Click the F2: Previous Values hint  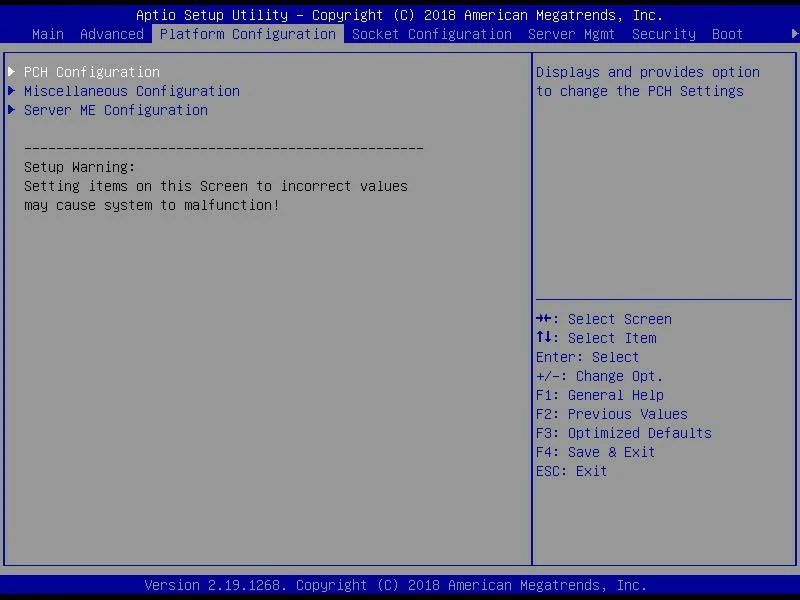(x=612, y=414)
